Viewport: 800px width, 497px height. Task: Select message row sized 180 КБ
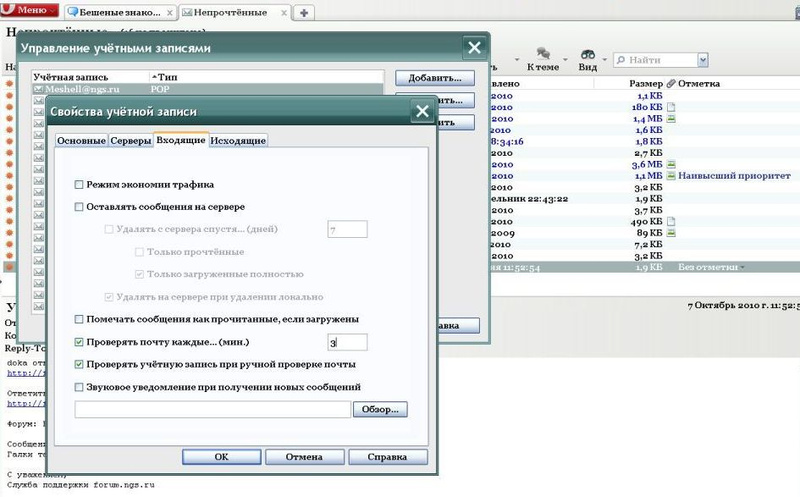[x=643, y=107]
